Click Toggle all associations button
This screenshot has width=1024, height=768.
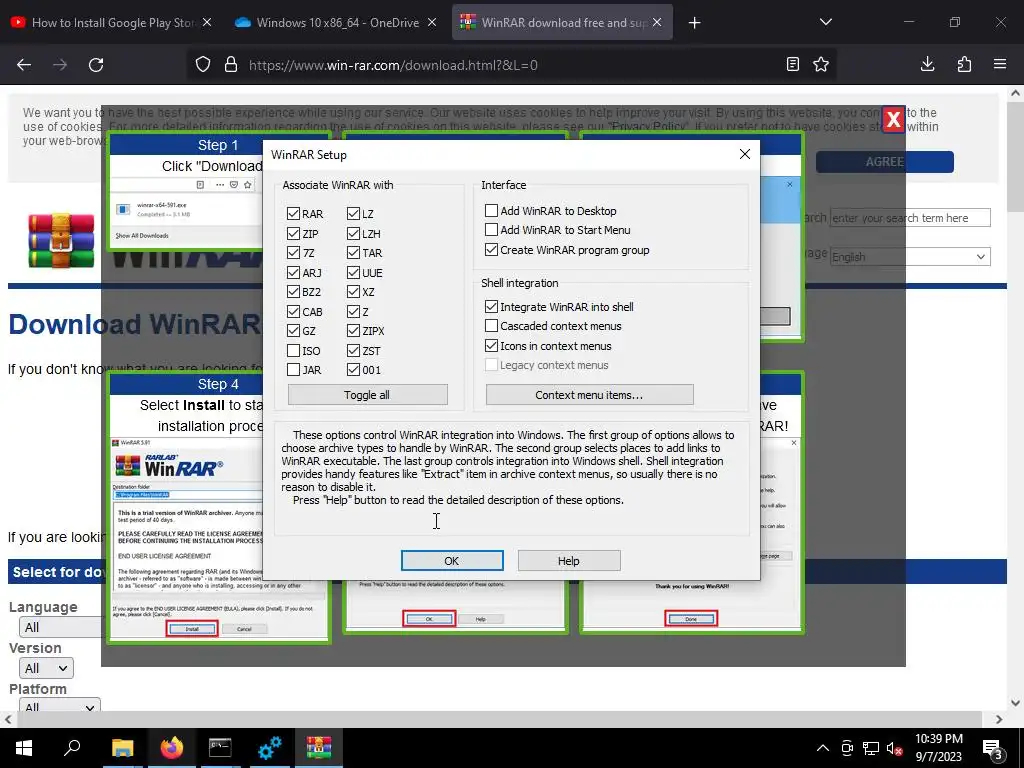367,394
